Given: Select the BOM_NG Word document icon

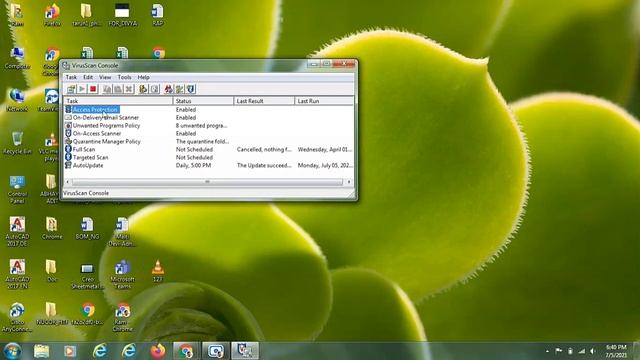Looking at the screenshot, I should (x=87, y=228).
